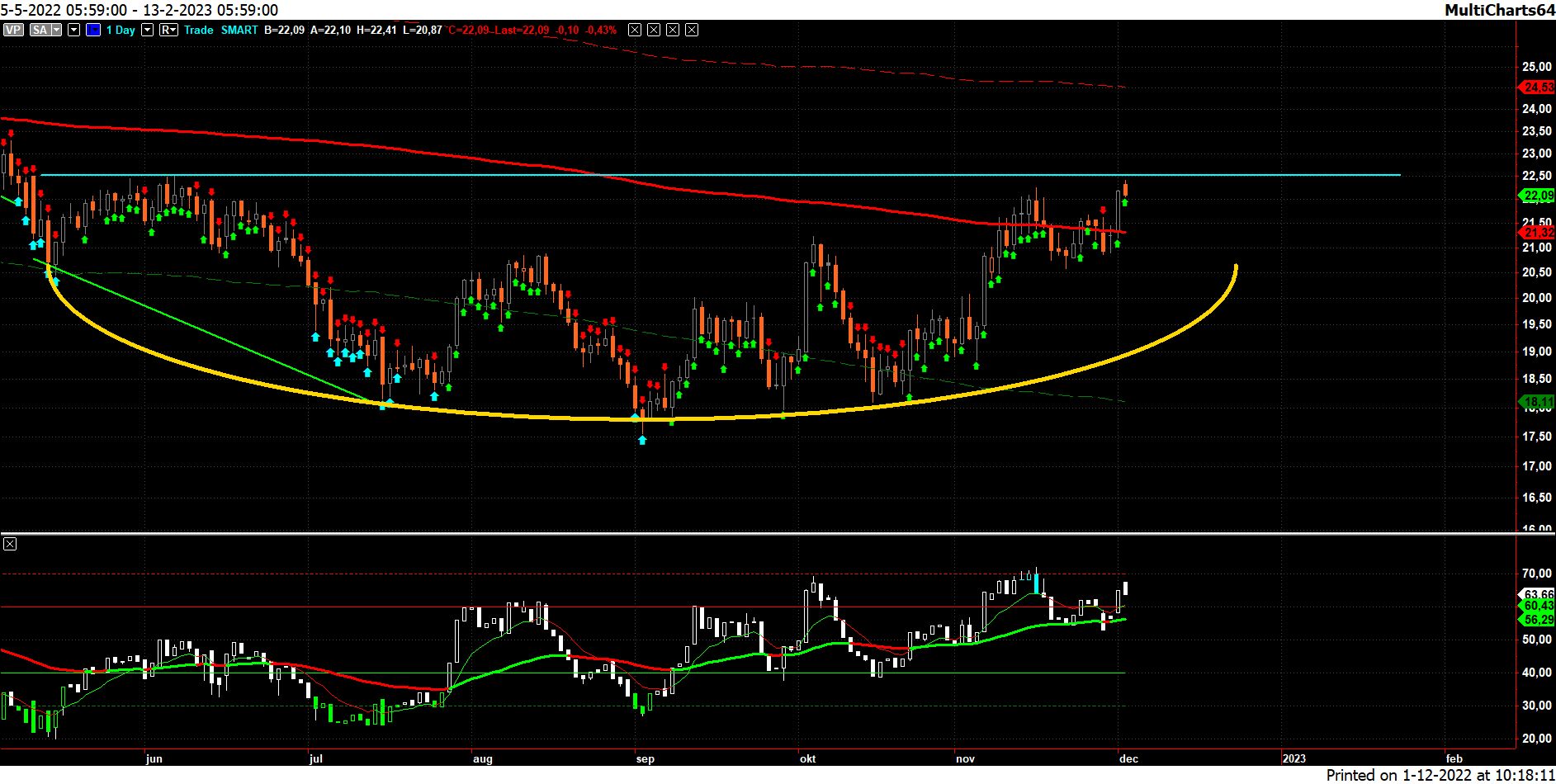This screenshot has width=1556, height=784.
Task: Click the Trade label in status line
Action: pyautogui.click(x=198, y=30)
